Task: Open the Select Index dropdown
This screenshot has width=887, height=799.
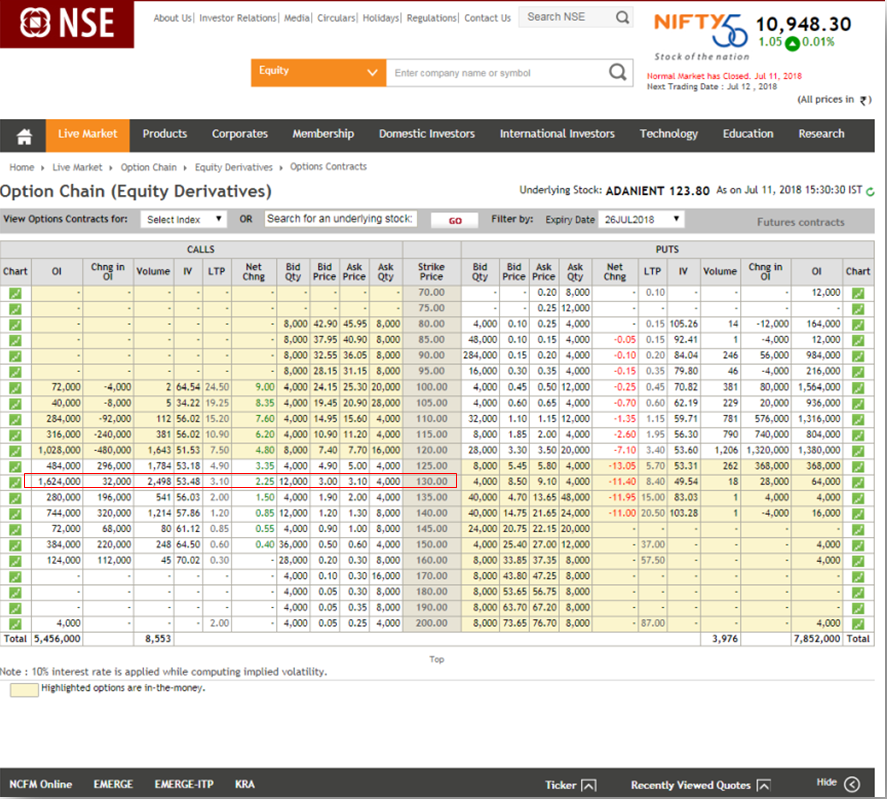Action: [184, 220]
